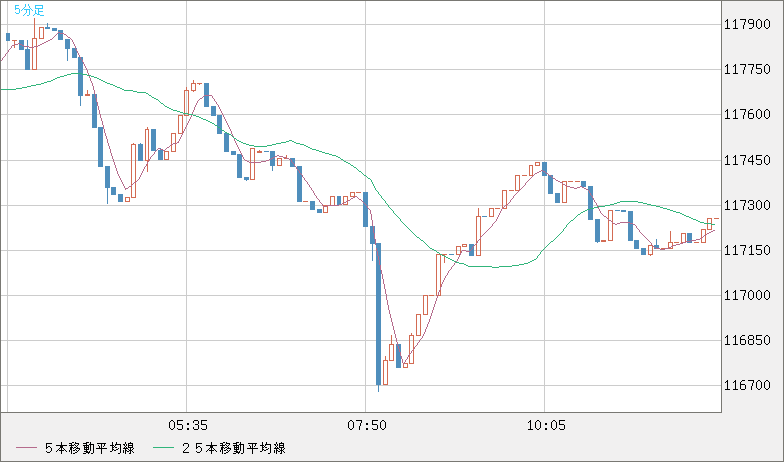Click the 117000 price axis label
784x462 pixels.
747,296
